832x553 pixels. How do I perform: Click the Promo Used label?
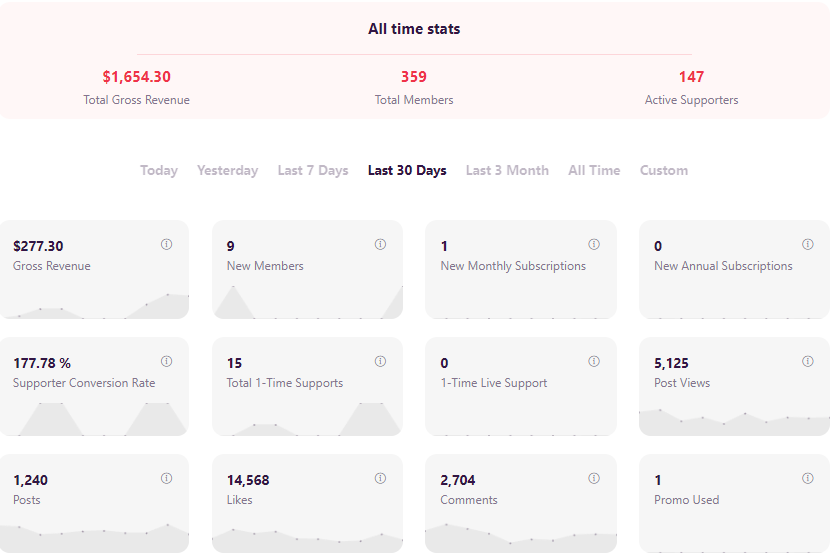click(687, 500)
